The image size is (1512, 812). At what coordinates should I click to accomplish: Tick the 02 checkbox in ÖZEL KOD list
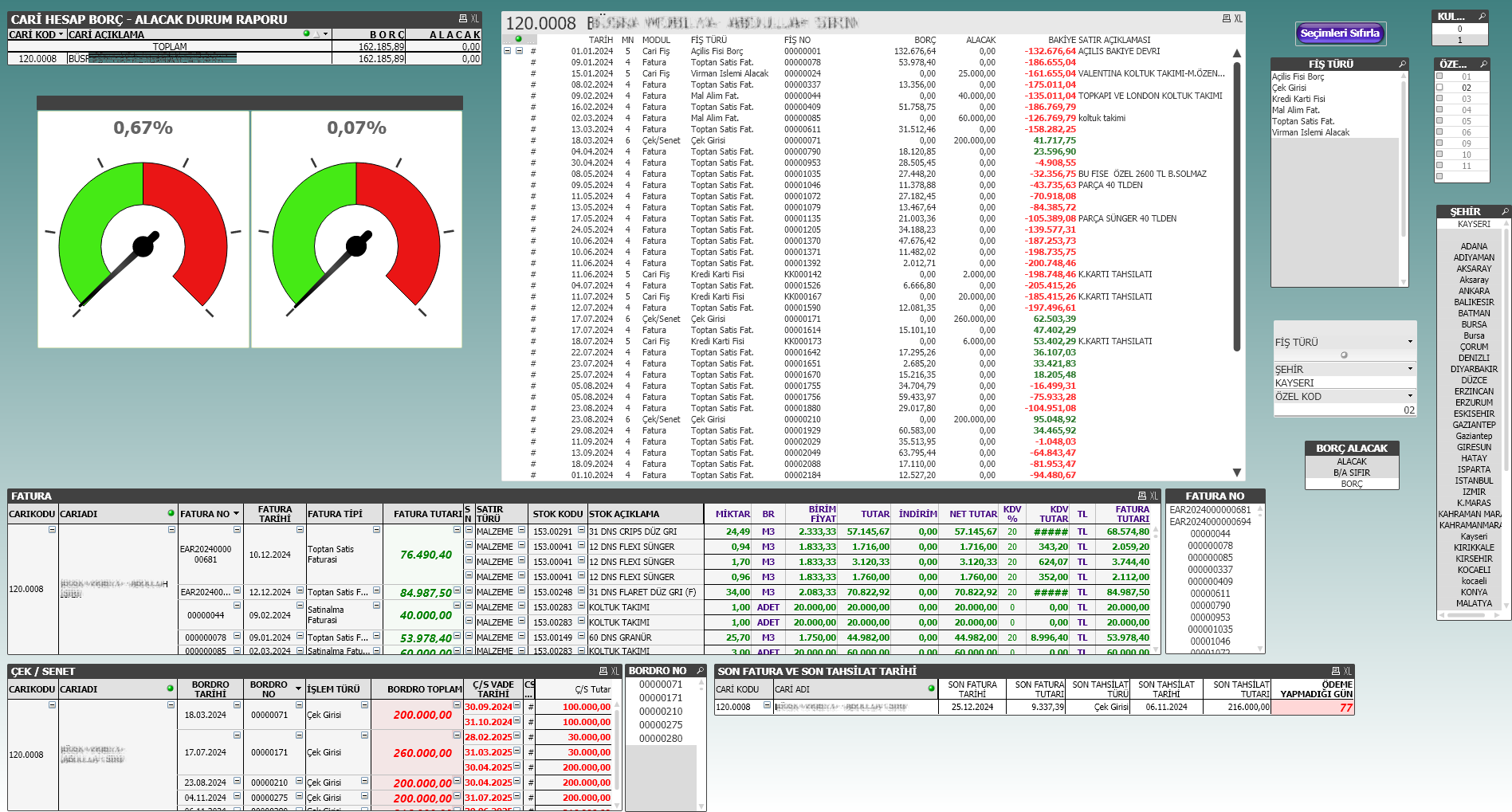1439,88
